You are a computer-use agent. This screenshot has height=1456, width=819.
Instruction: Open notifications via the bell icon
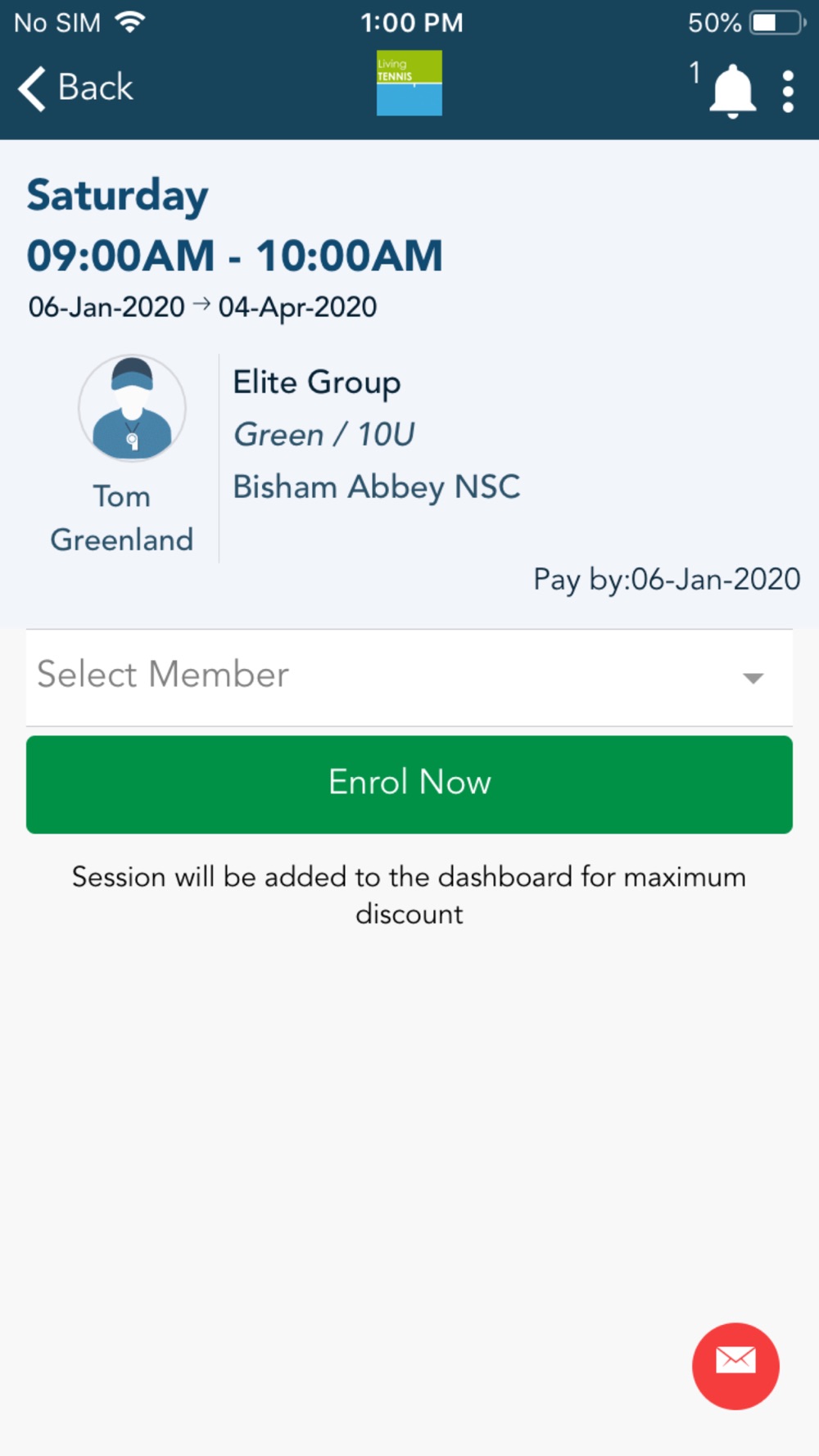coord(732,91)
